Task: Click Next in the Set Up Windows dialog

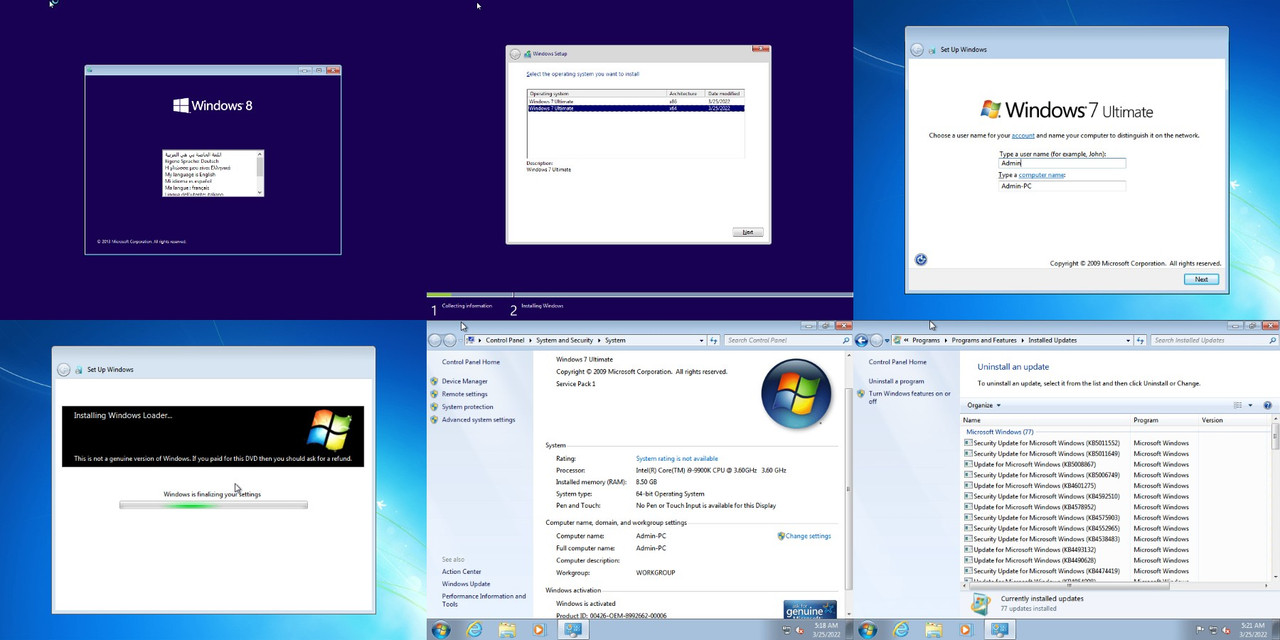Action: 1201,279
